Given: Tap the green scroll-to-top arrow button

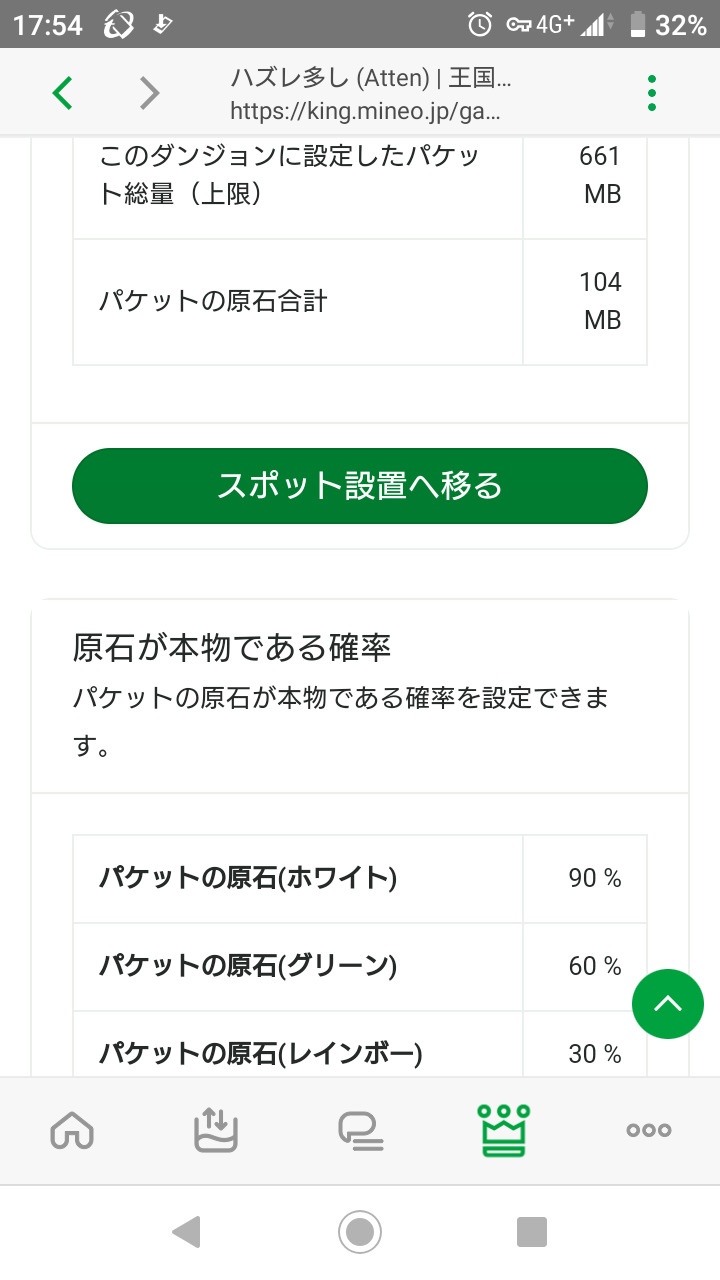Looking at the screenshot, I should point(667,1004).
